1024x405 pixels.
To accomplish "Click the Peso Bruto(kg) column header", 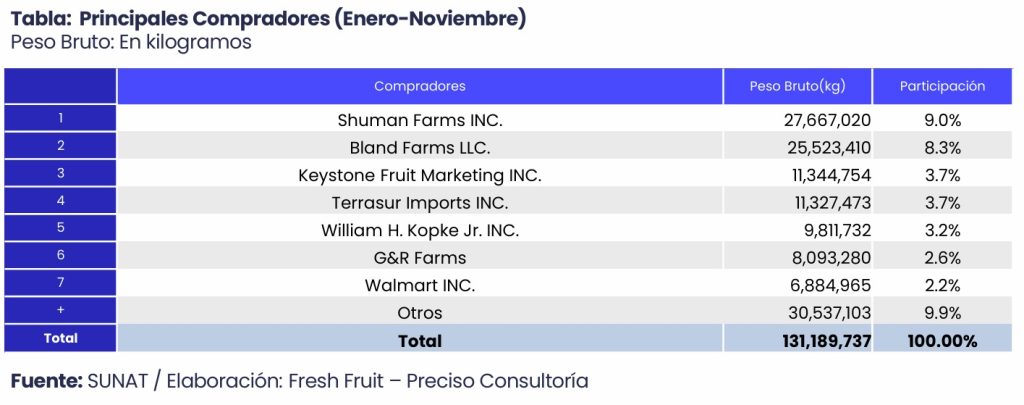I will [797, 86].
